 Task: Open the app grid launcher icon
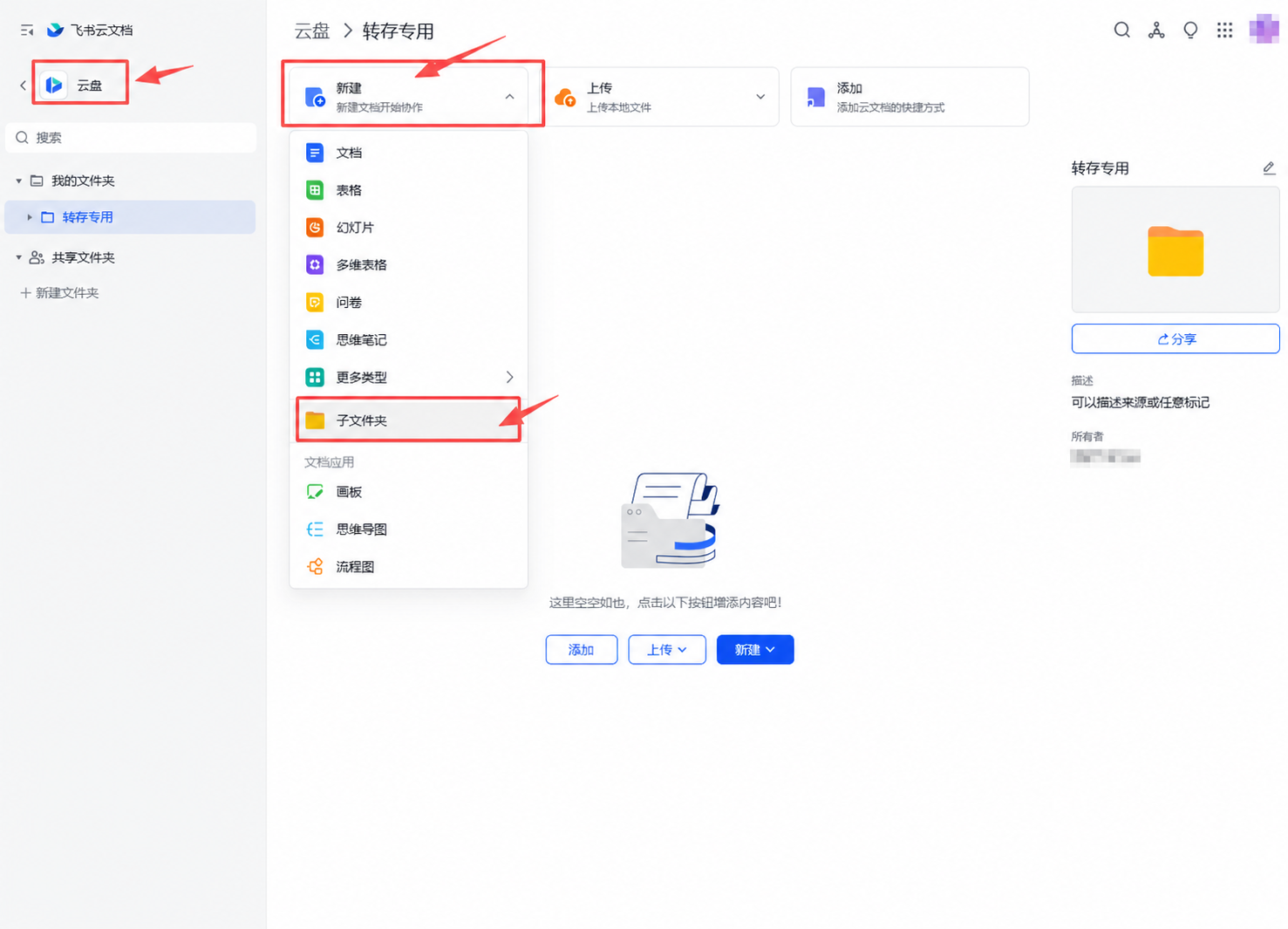(1224, 31)
